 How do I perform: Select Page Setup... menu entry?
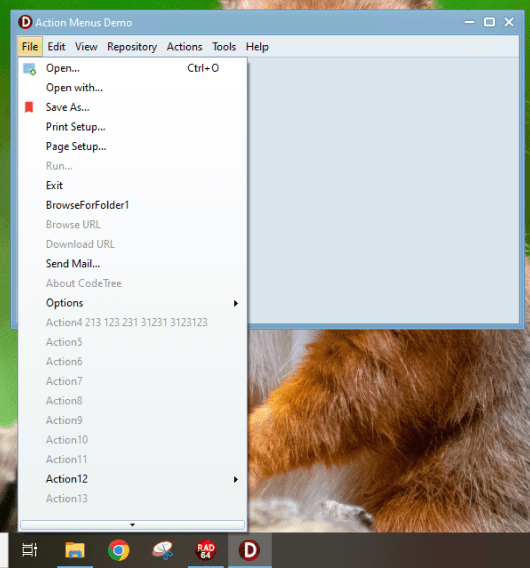coord(133,146)
